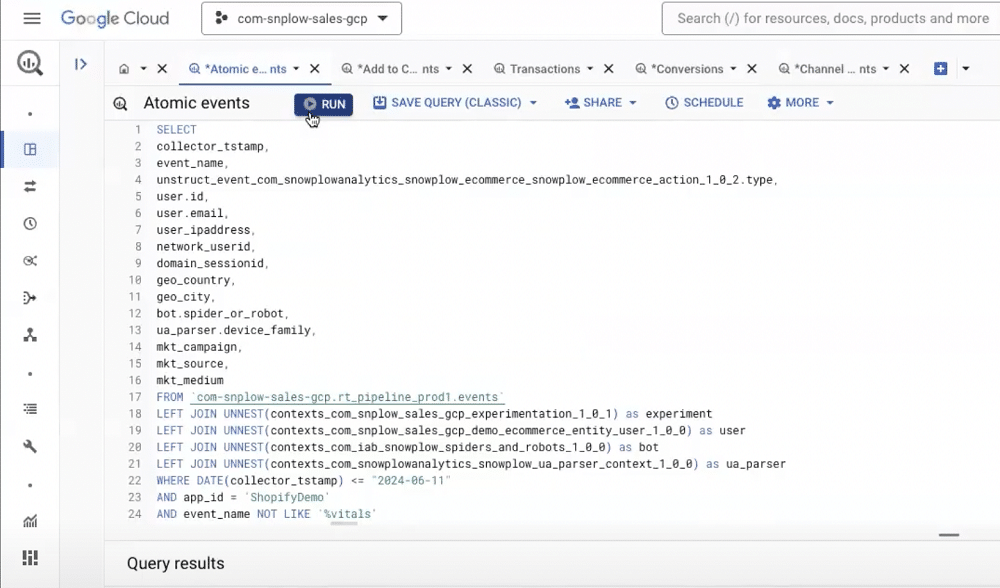Open the Dataform sidebar icon
Image resolution: width=1000 pixels, height=588 pixels.
(x=30, y=298)
